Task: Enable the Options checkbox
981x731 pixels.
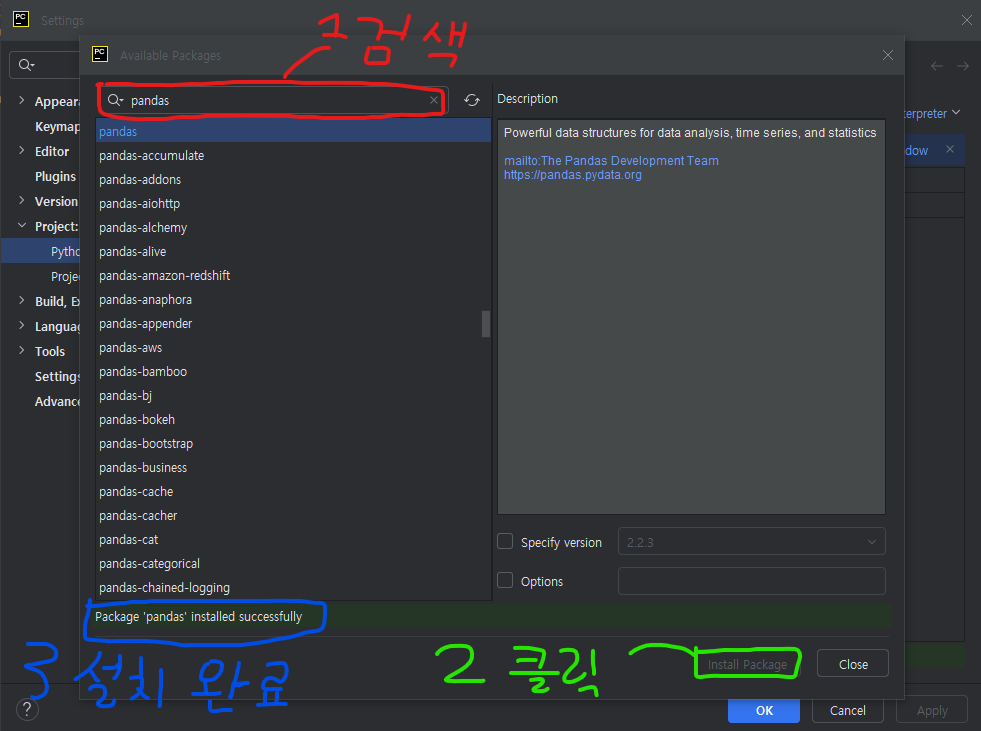Action: (505, 580)
